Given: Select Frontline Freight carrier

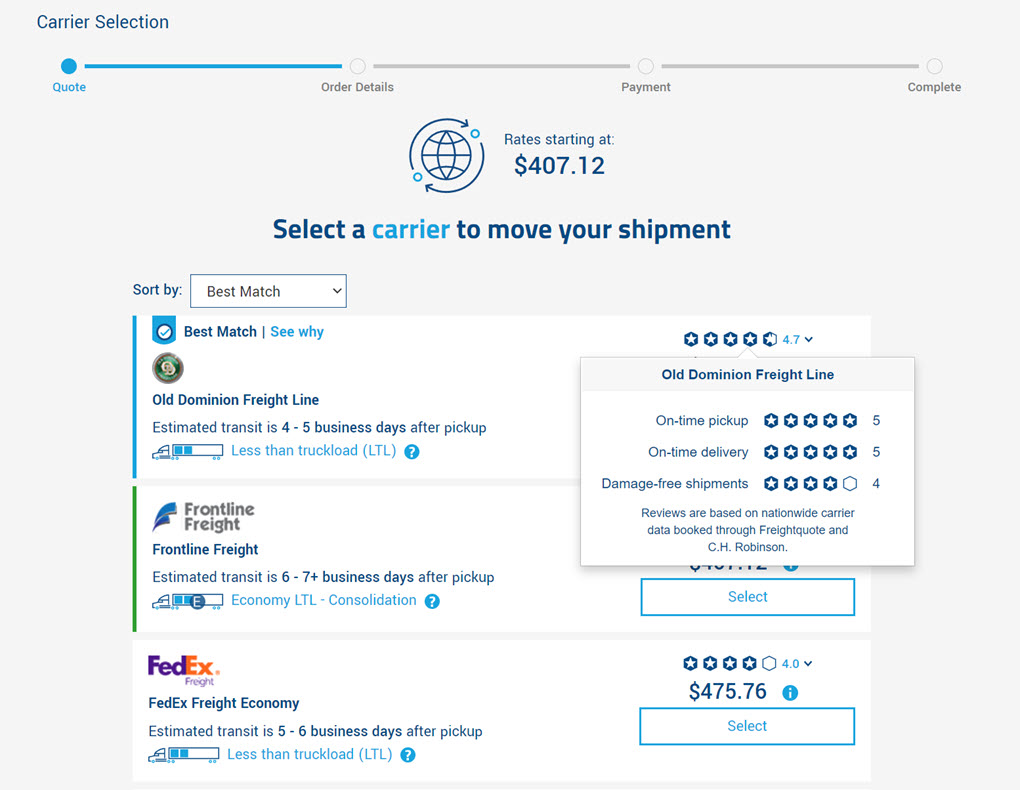Looking at the screenshot, I should 747,597.
